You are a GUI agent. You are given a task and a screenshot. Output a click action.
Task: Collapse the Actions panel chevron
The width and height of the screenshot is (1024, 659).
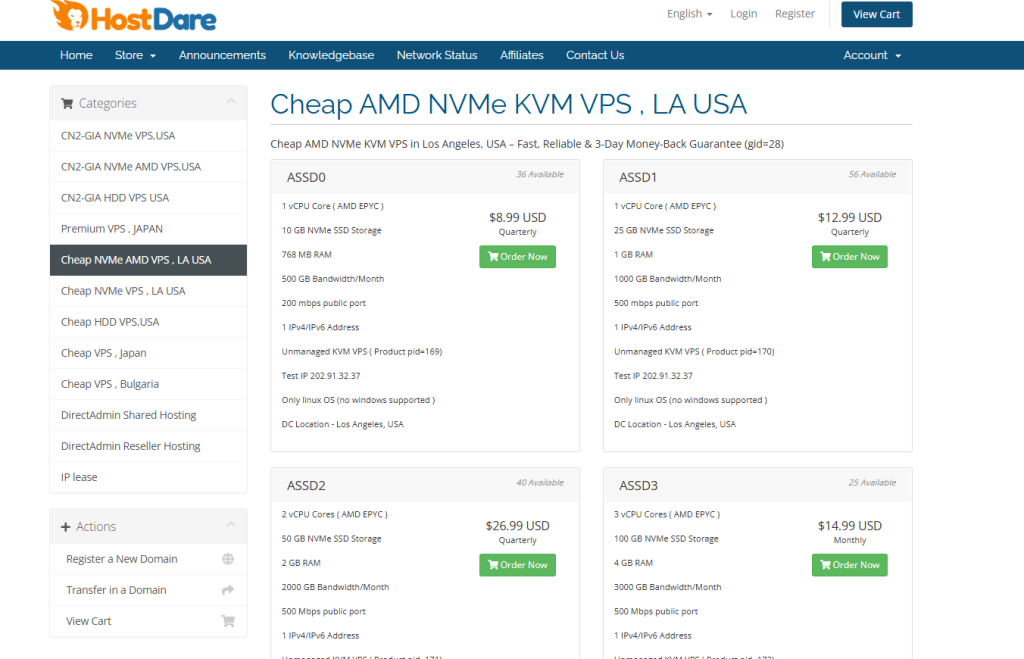coord(231,524)
